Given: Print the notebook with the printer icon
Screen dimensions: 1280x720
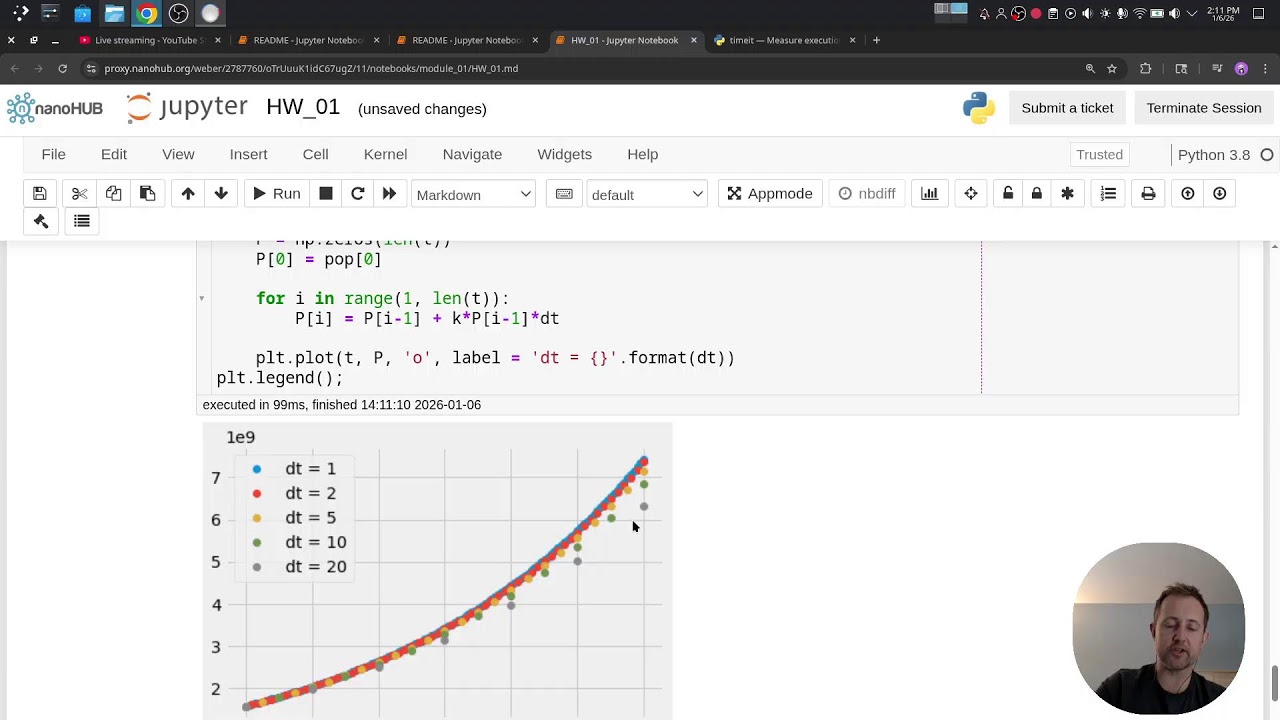Looking at the screenshot, I should [x=1148, y=194].
